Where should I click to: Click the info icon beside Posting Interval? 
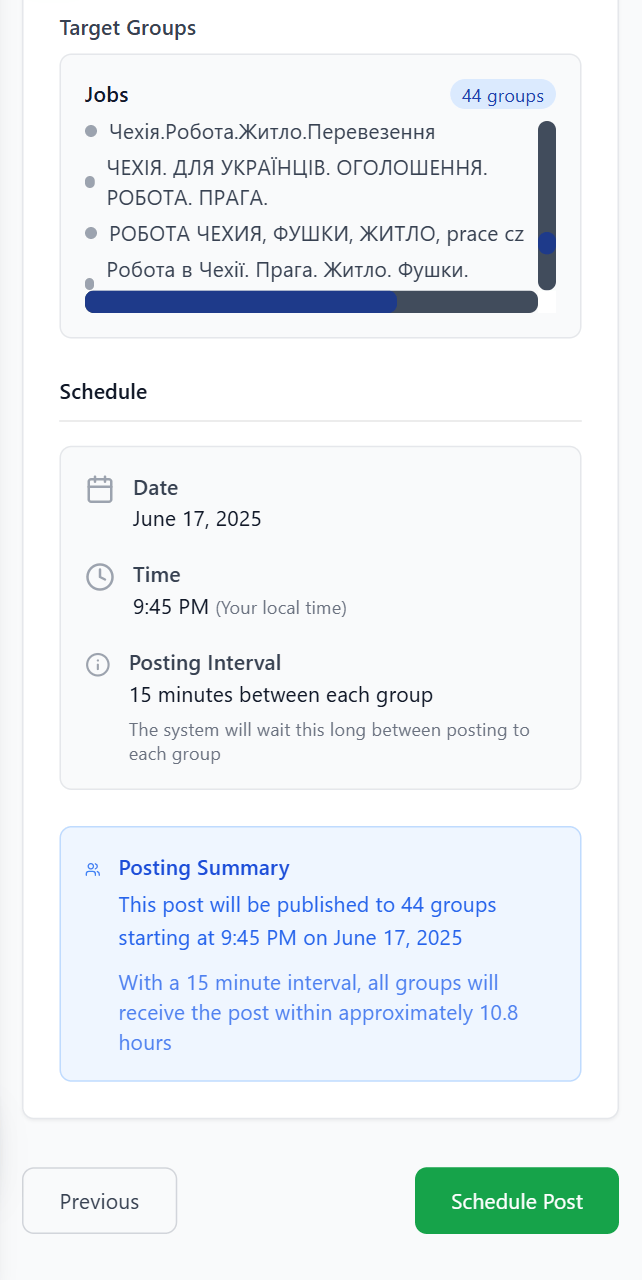click(x=98, y=664)
